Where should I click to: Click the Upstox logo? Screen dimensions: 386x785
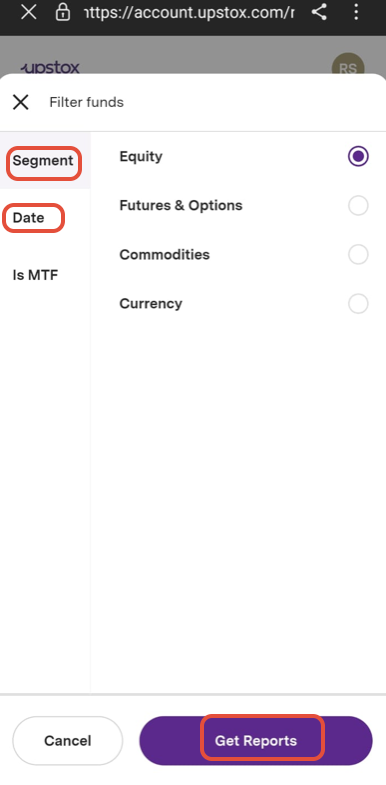pyautogui.click(x=50, y=68)
